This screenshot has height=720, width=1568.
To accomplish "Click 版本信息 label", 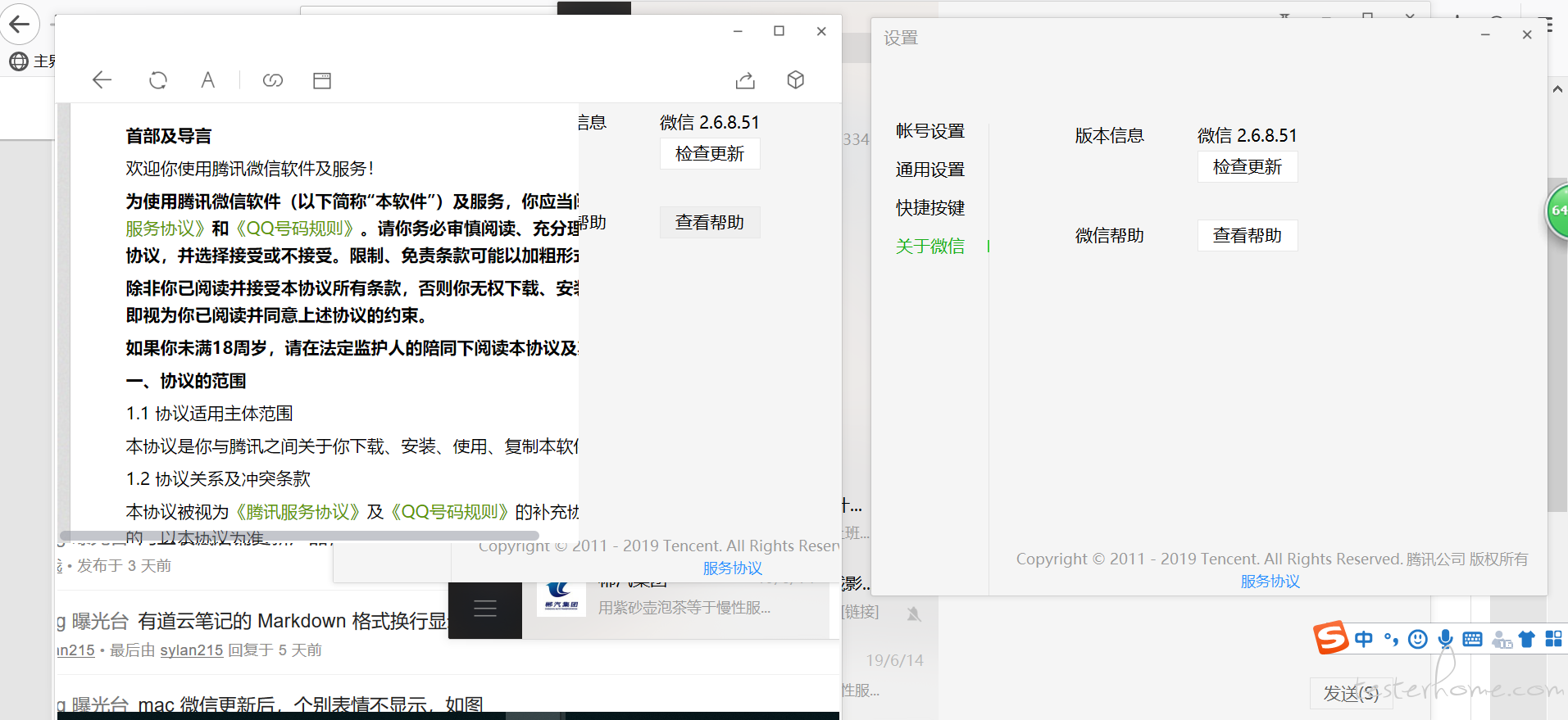I will click(x=1110, y=136).
